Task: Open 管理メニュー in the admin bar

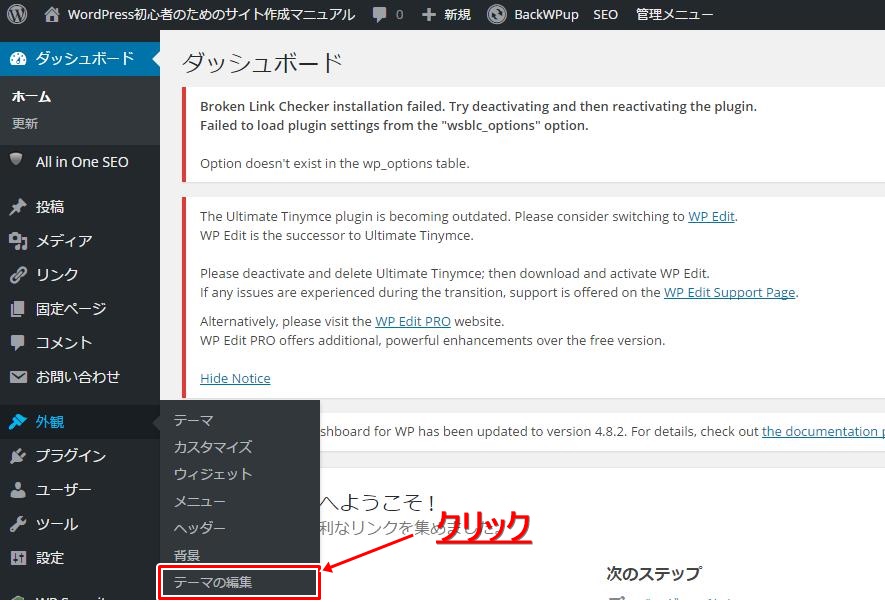Action: pos(674,15)
